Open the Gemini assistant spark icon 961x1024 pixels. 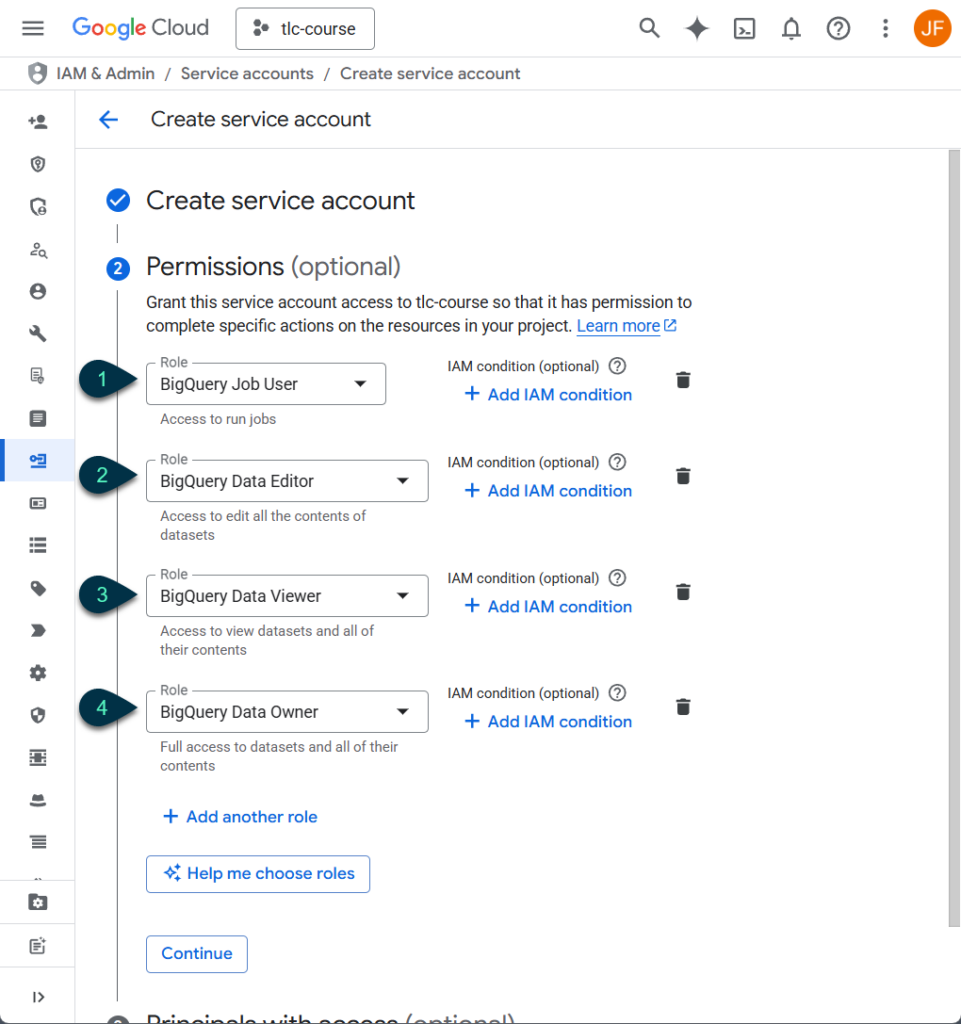click(x=696, y=28)
